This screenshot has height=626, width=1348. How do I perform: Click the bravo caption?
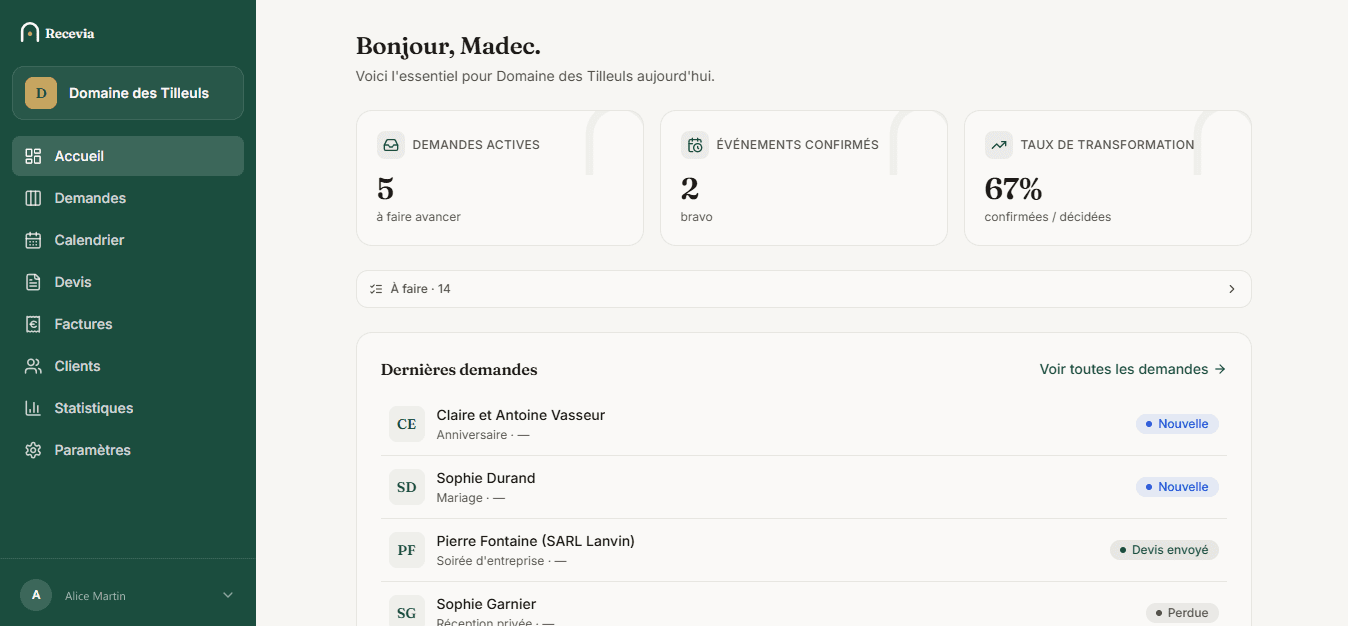click(697, 217)
